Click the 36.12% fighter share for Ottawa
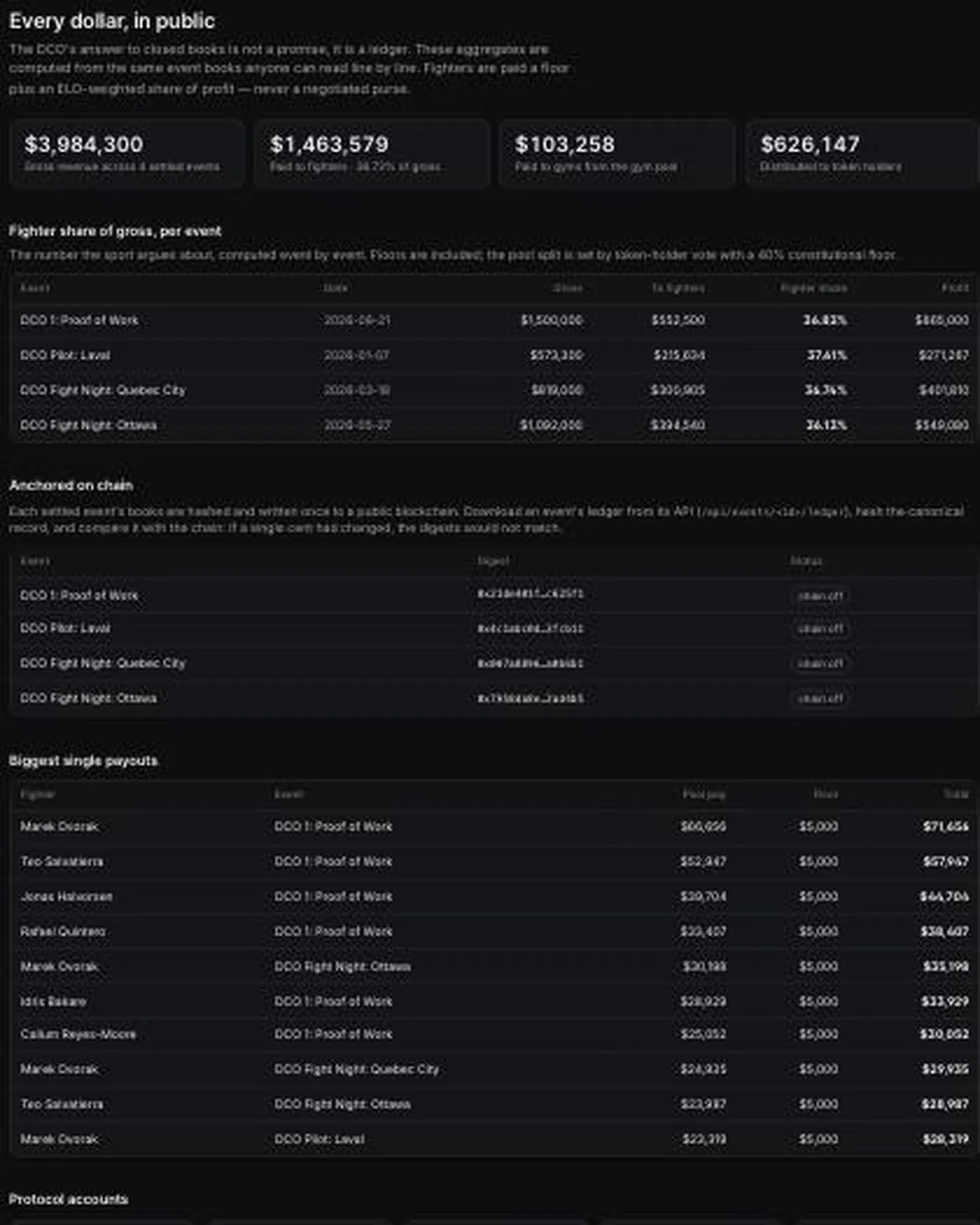This screenshot has width=980, height=1225. [x=827, y=425]
